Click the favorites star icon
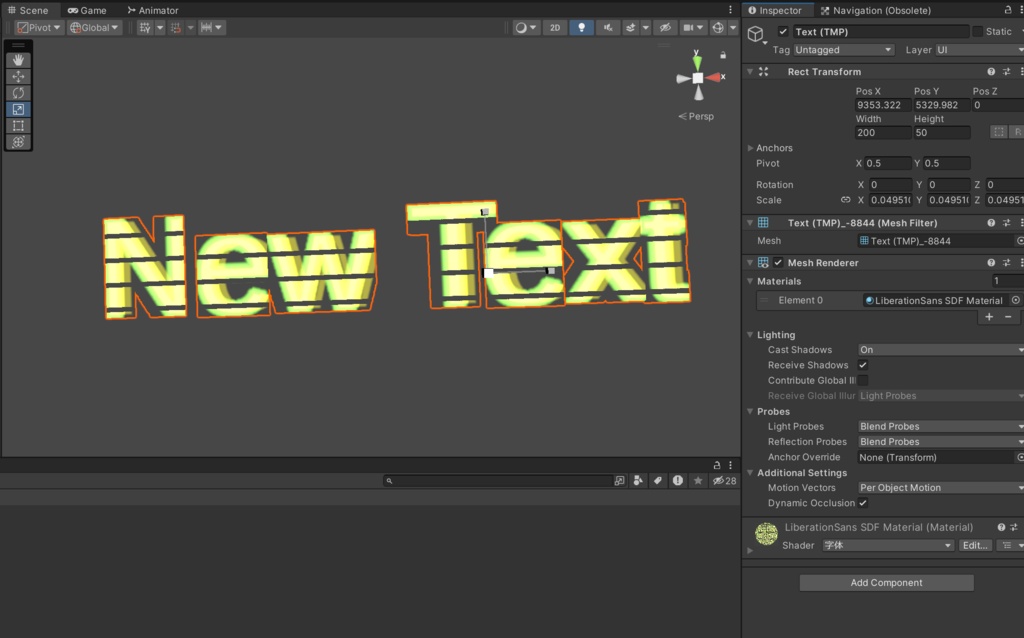Viewport: 1024px width, 638px height. pyautogui.click(x=698, y=481)
